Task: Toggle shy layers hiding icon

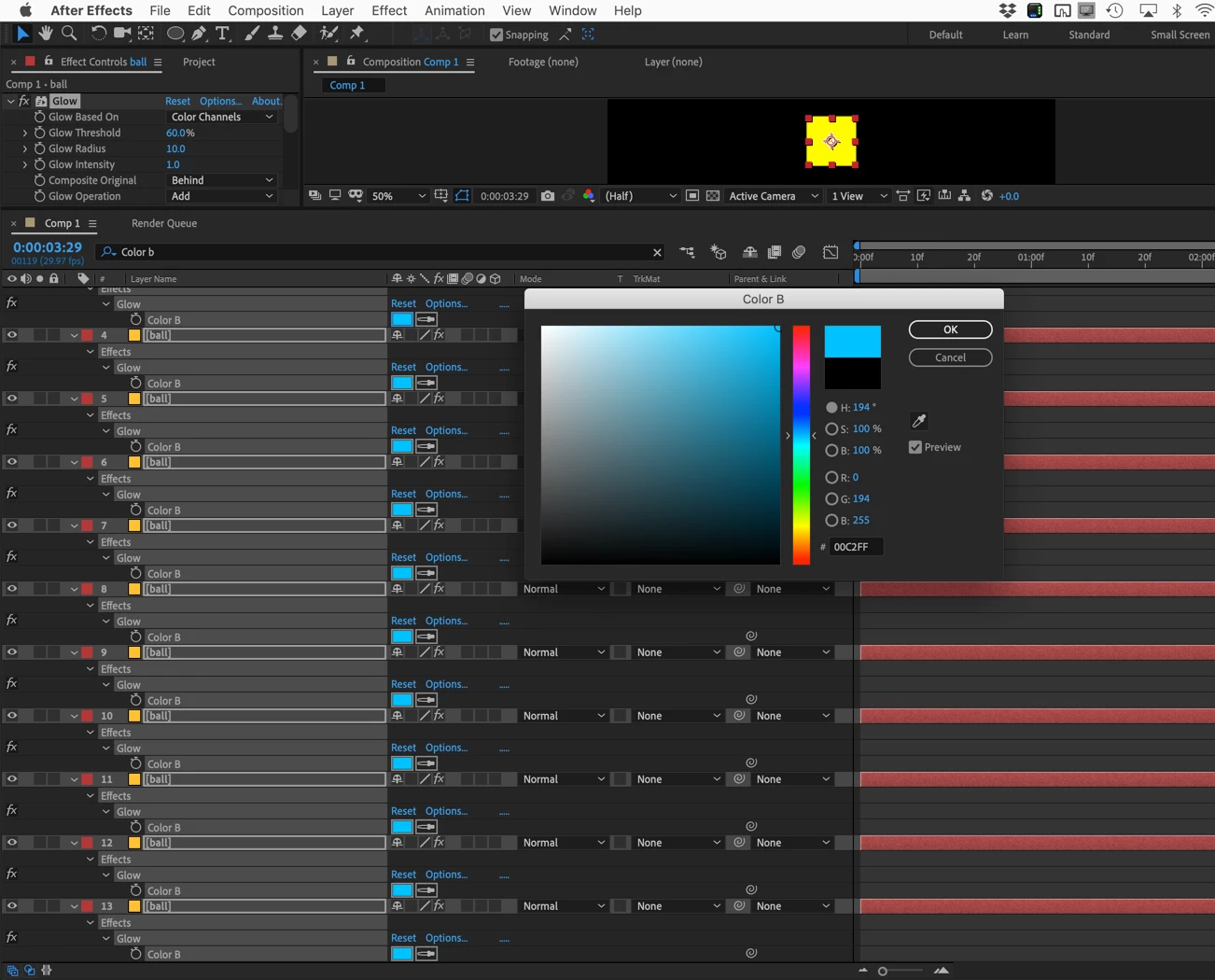Action: pyautogui.click(x=749, y=252)
